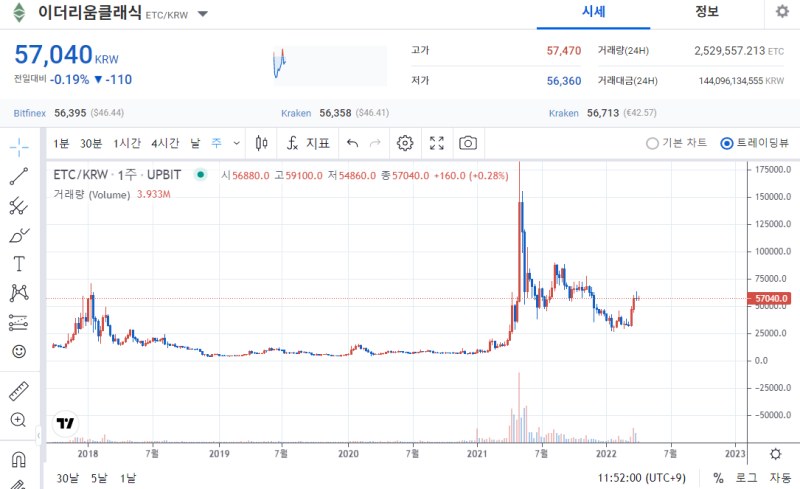Click the low price value 56,360
The height and width of the screenshot is (489, 800).
coord(564,81)
